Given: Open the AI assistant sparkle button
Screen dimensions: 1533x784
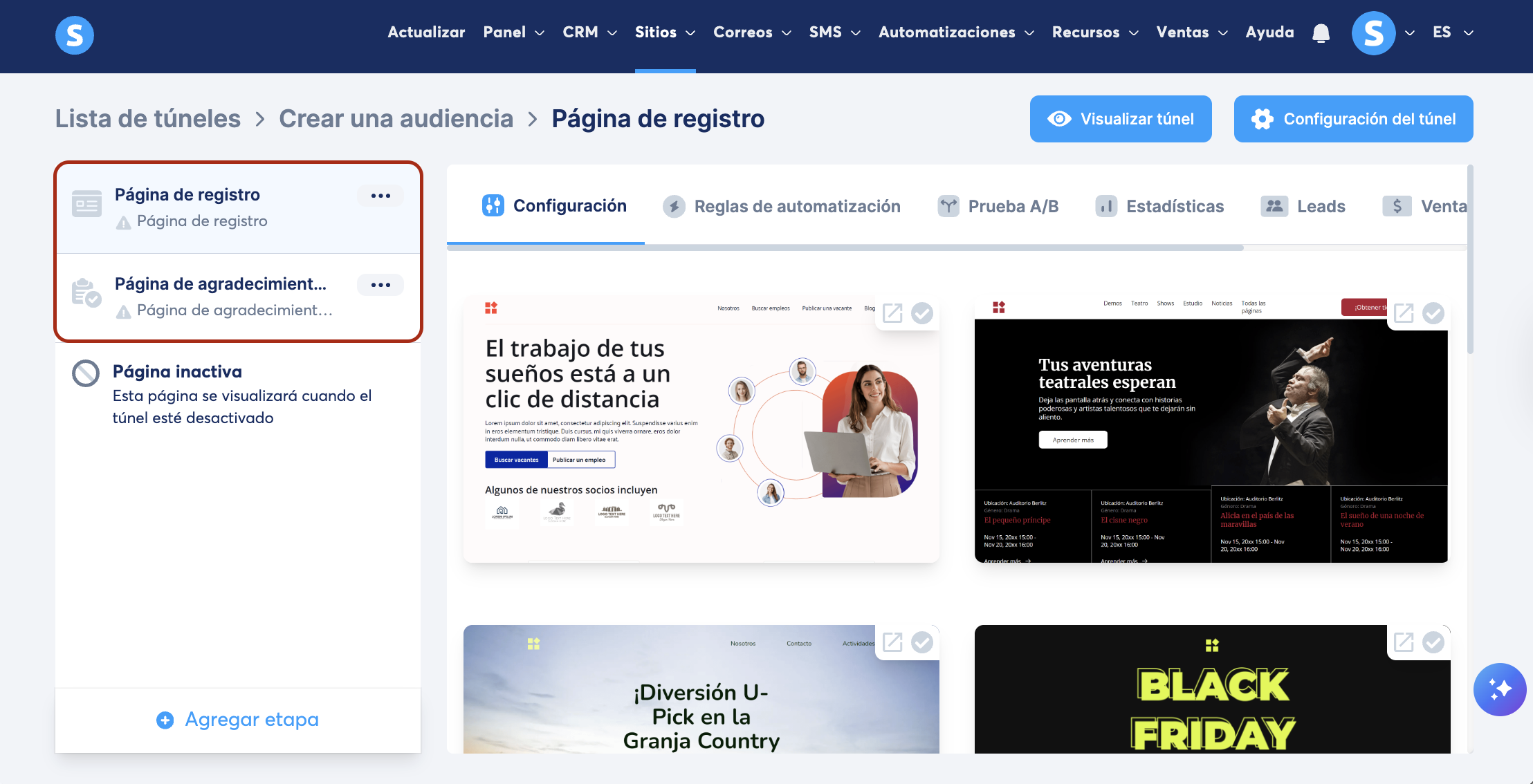Looking at the screenshot, I should coord(1499,689).
